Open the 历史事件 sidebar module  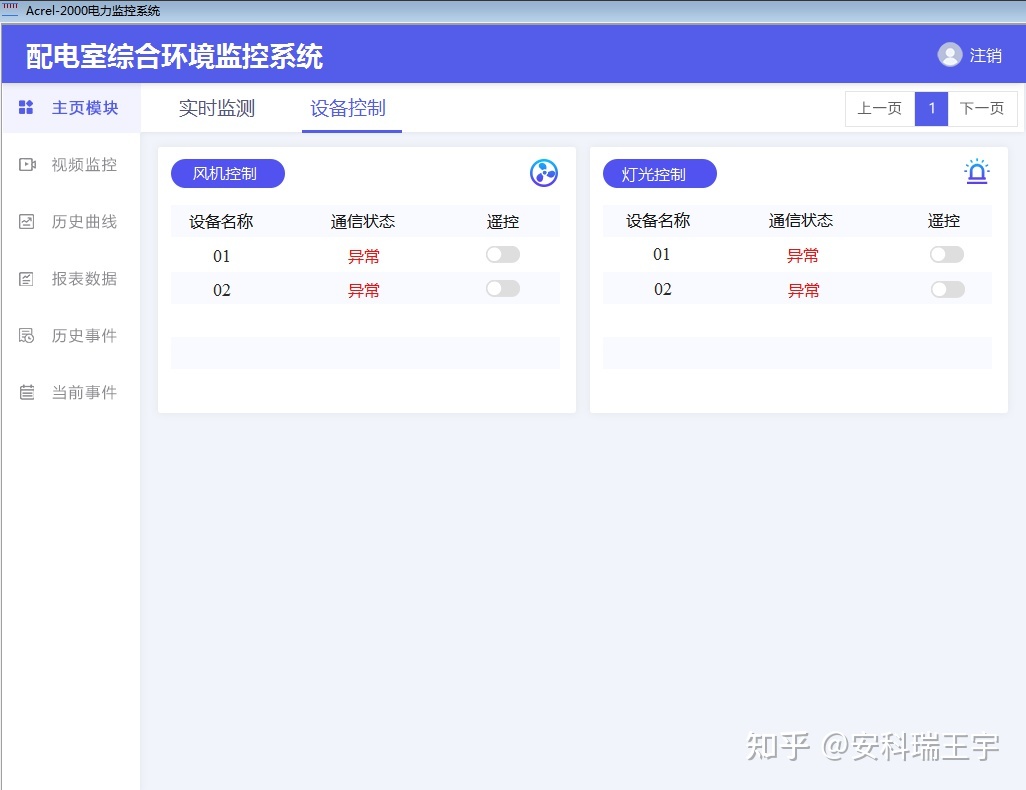83,335
